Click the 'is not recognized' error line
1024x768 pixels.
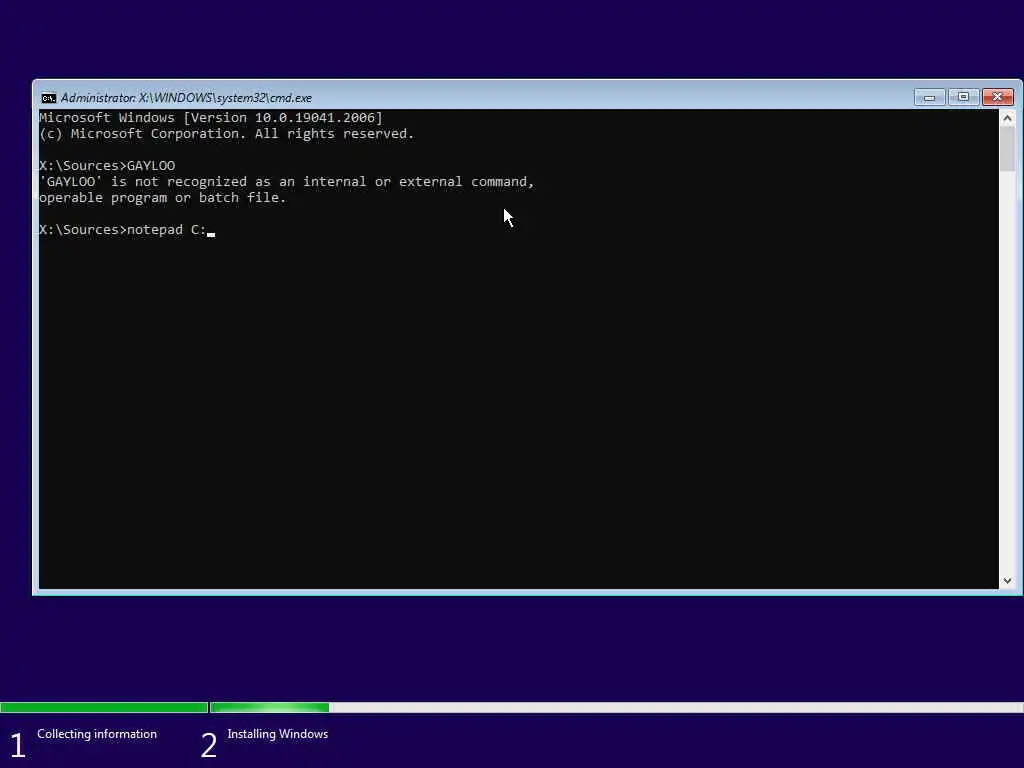(x=287, y=182)
